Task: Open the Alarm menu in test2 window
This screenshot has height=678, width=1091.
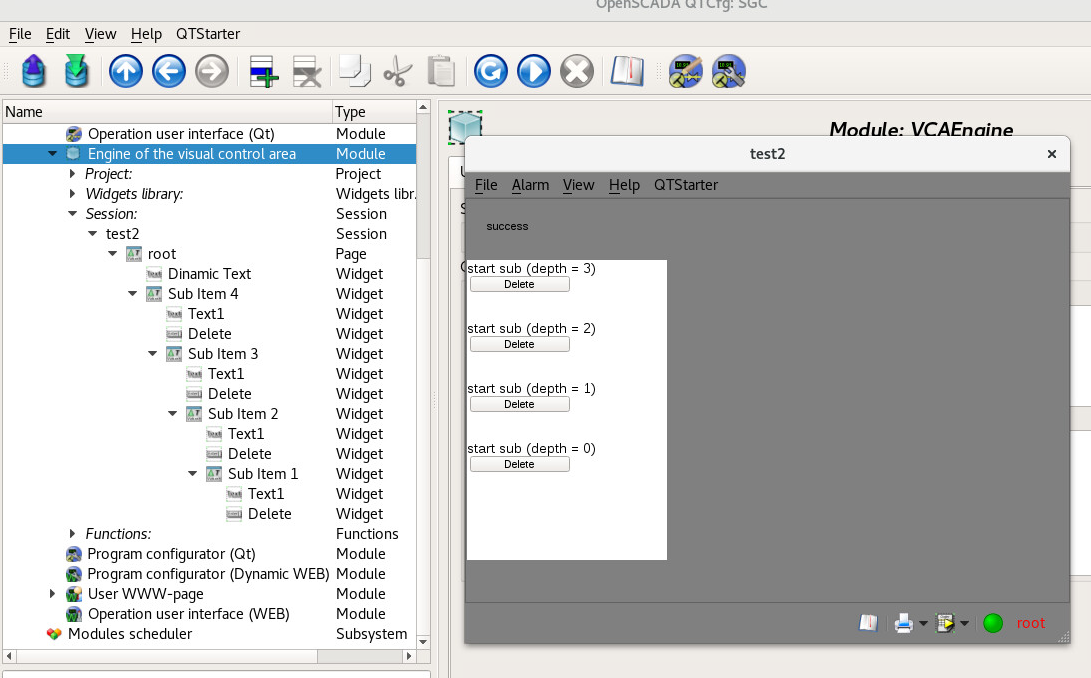Action: tap(530, 185)
